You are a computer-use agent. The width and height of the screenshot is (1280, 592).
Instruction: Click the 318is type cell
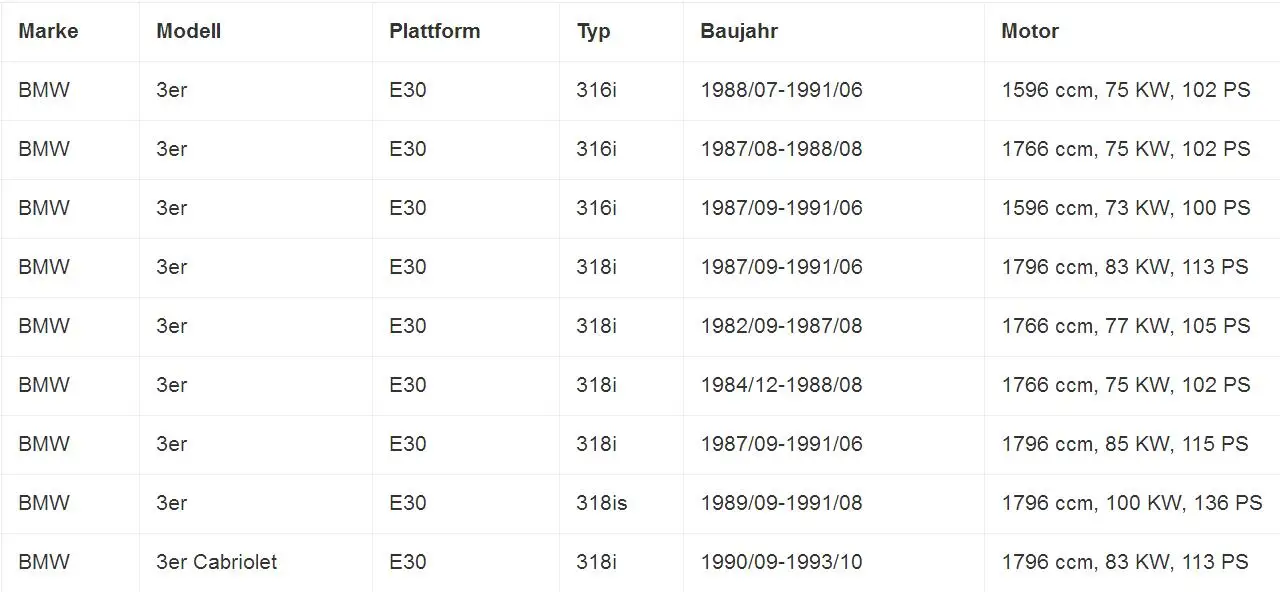pos(602,503)
